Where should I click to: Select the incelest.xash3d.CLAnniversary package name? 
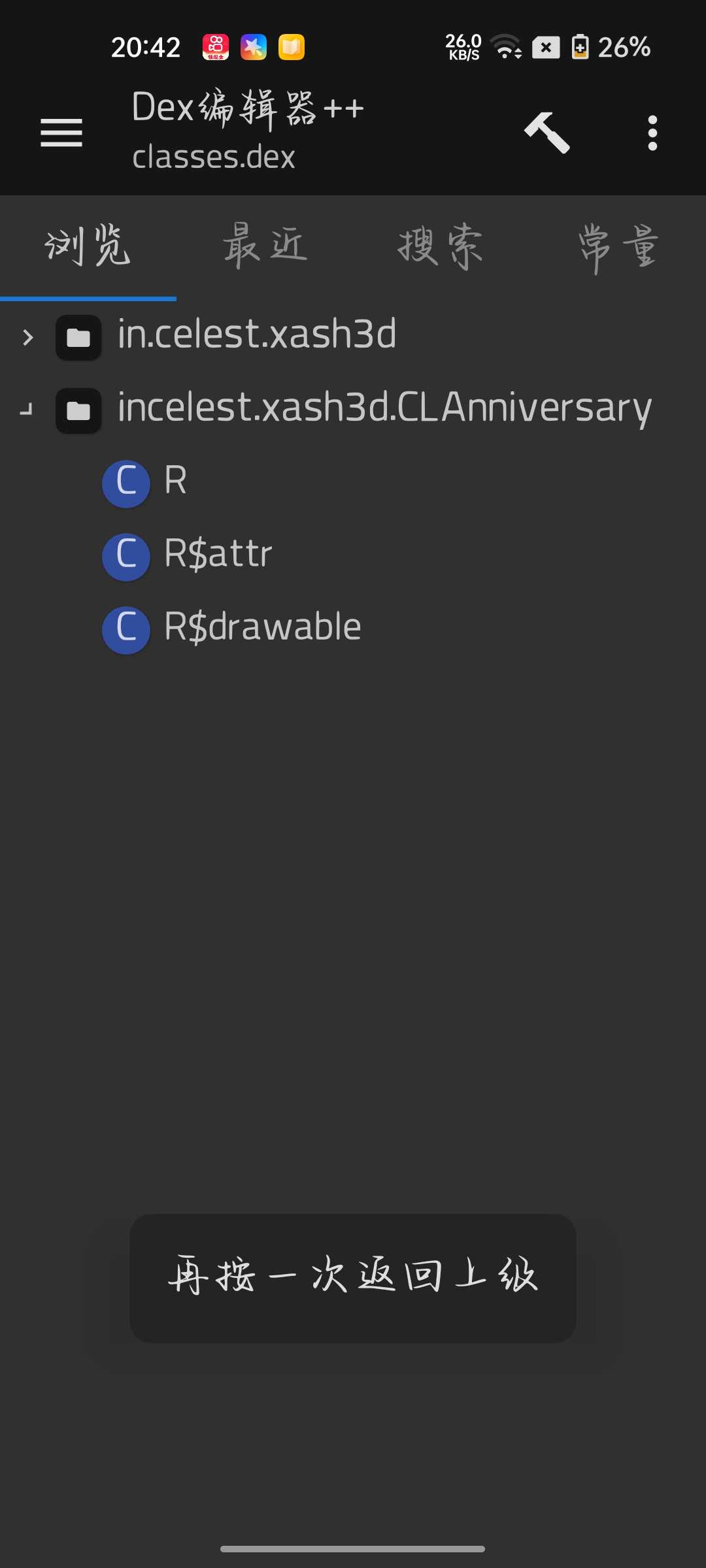pyautogui.click(x=384, y=408)
